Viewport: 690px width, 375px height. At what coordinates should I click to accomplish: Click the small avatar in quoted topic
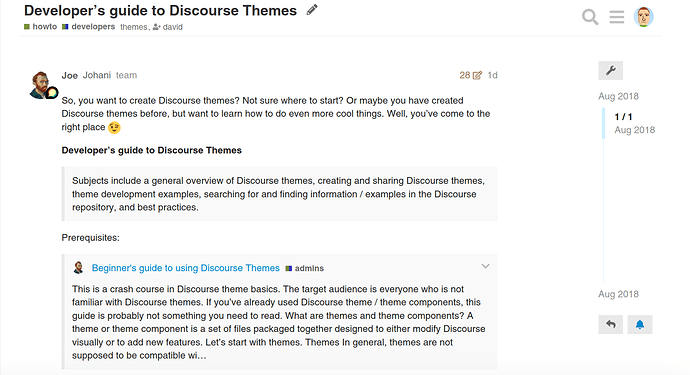[78, 268]
